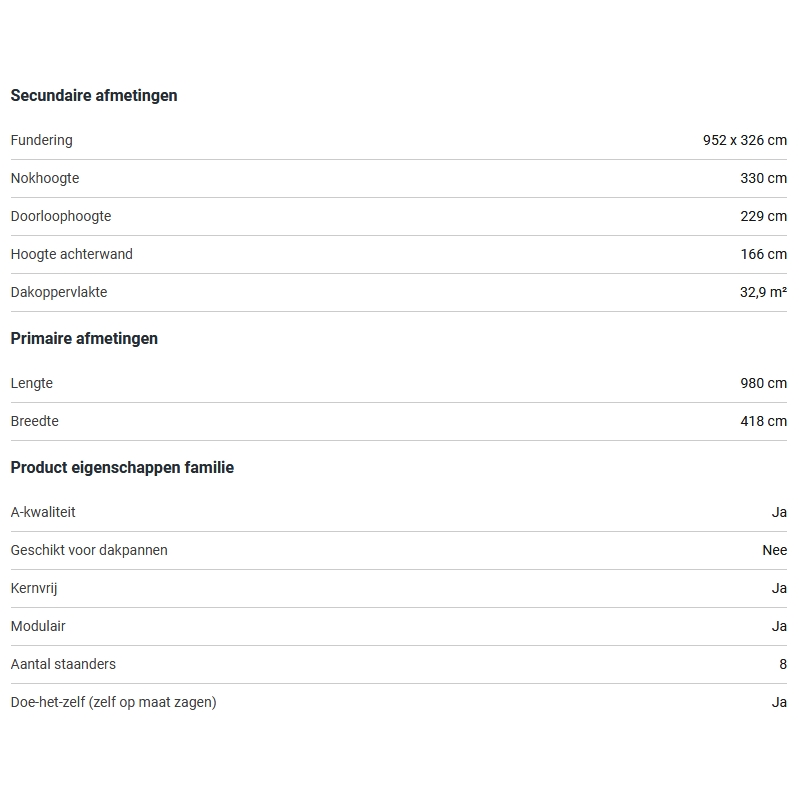799x799 pixels.
Task: Click the 980 cm length value
Action: tap(763, 384)
